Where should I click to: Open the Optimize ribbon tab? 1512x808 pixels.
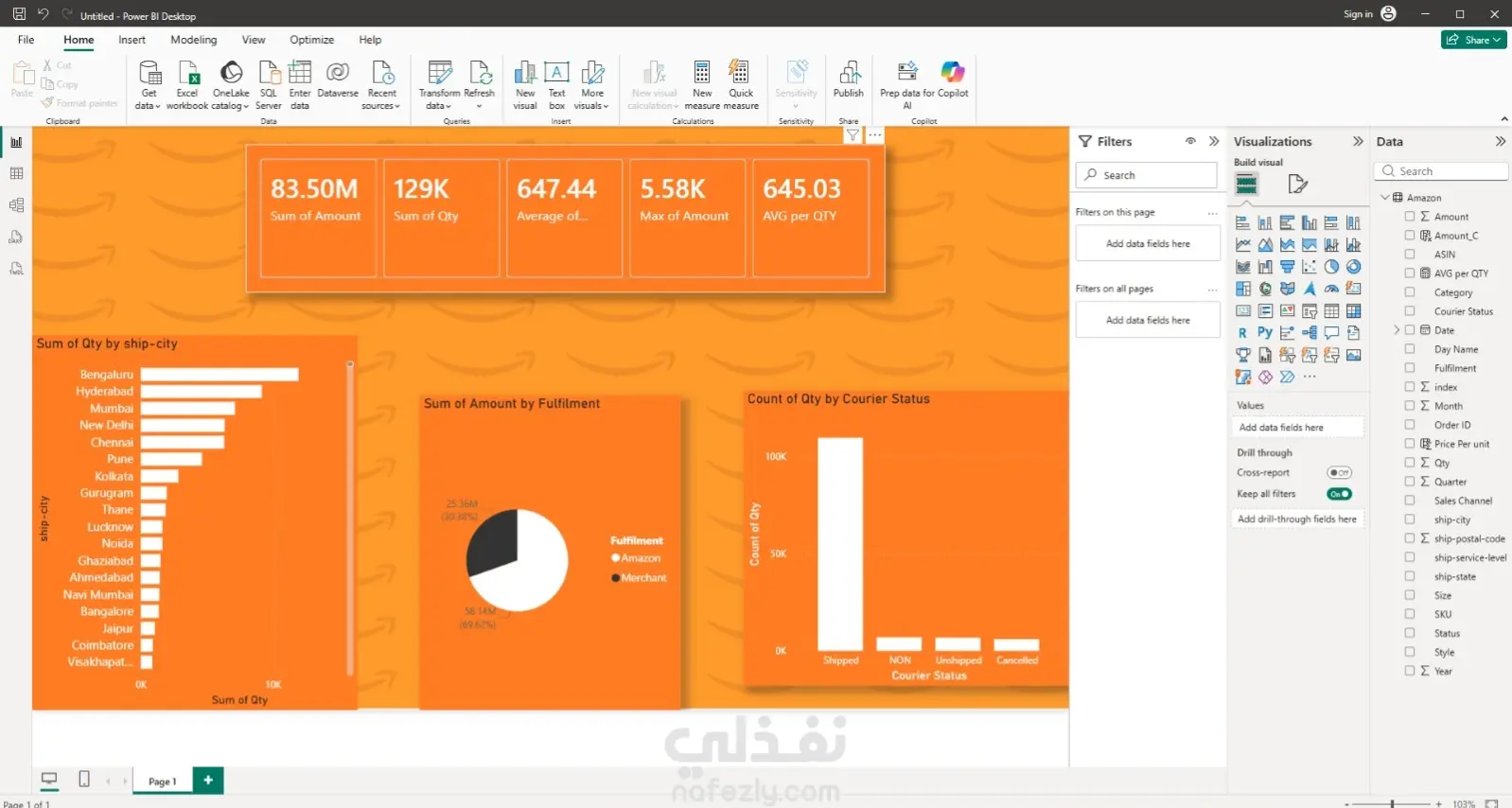(x=311, y=40)
